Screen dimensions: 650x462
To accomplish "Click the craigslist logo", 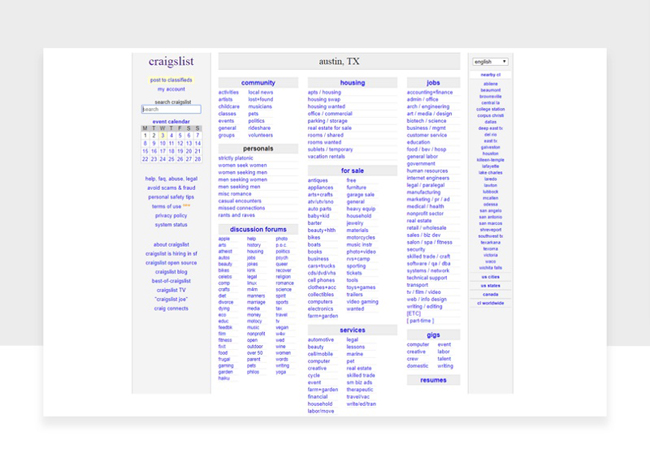I will pyautogui.click(x=171, y=62).
